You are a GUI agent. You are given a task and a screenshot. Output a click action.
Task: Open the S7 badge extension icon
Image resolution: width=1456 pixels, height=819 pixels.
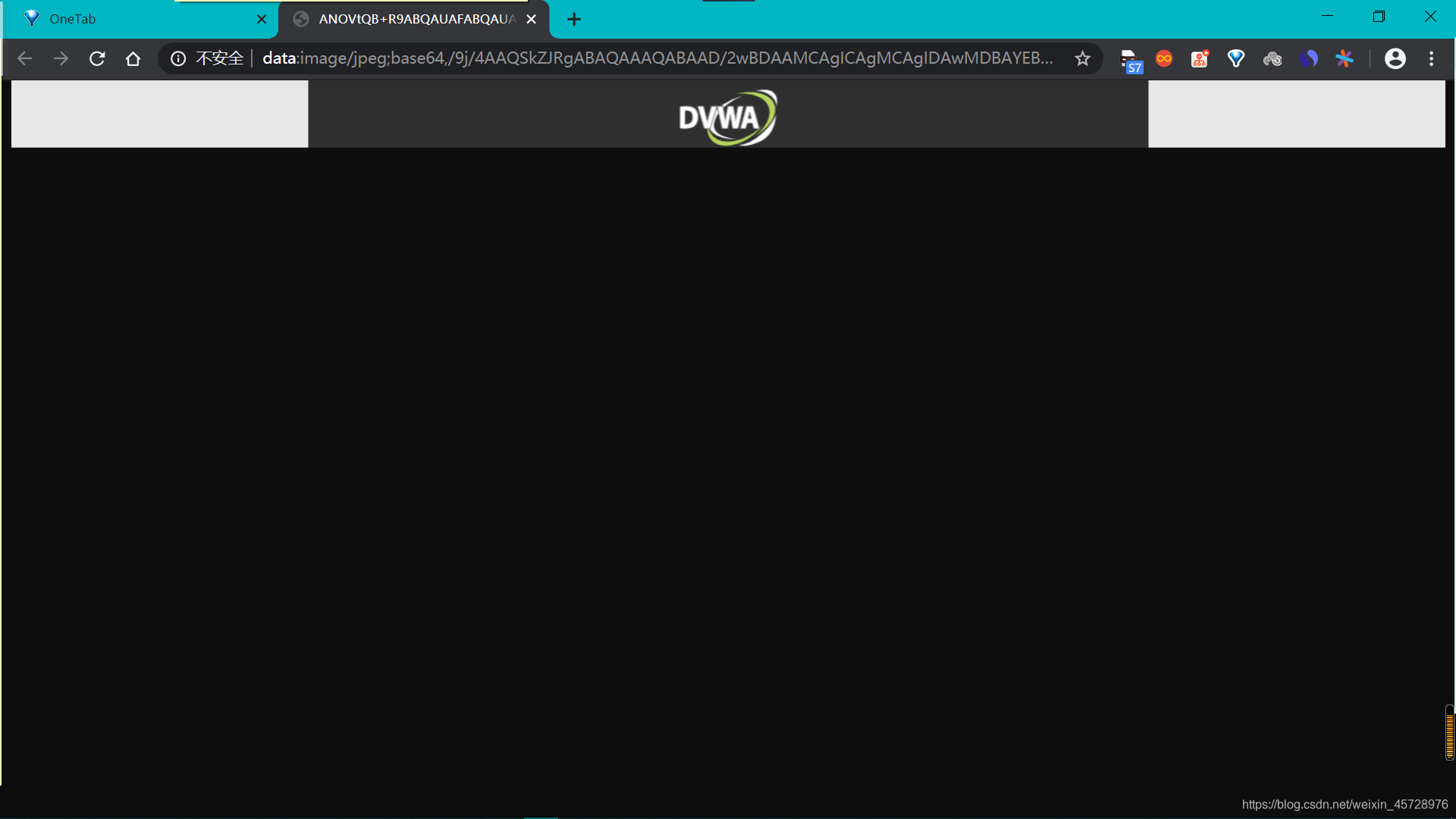click(1130, 60)
